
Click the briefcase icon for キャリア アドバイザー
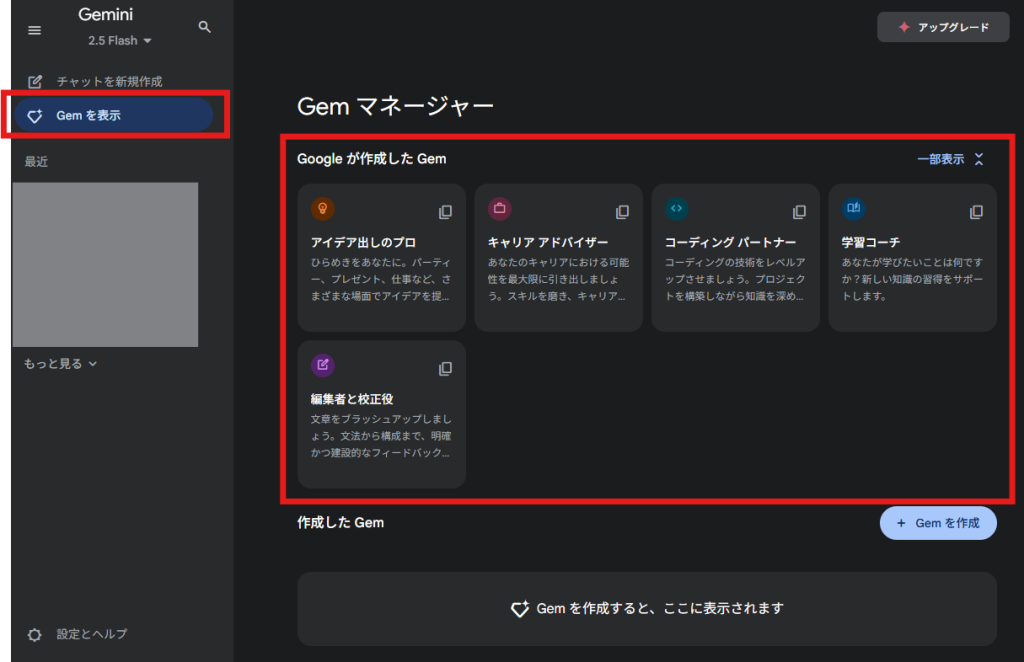click(x=500, y=209)
